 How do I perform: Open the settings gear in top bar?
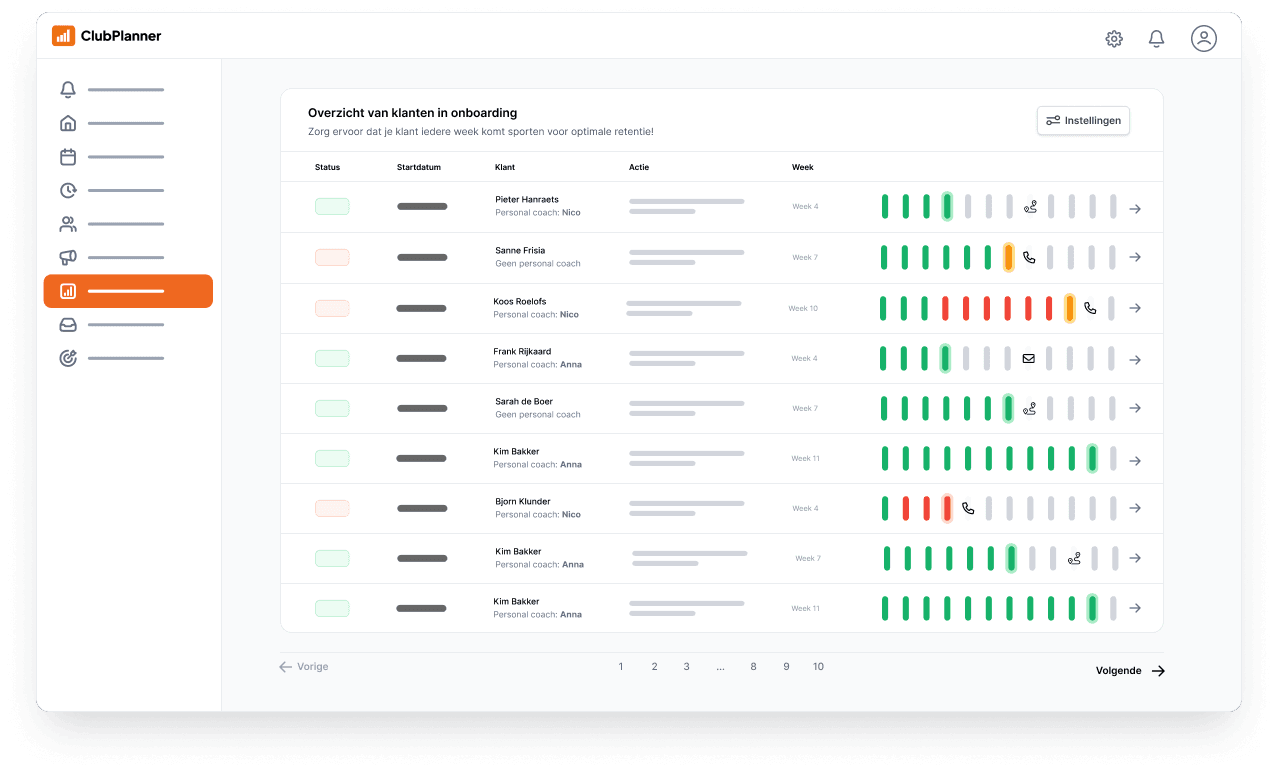(x=1113, y=39)
